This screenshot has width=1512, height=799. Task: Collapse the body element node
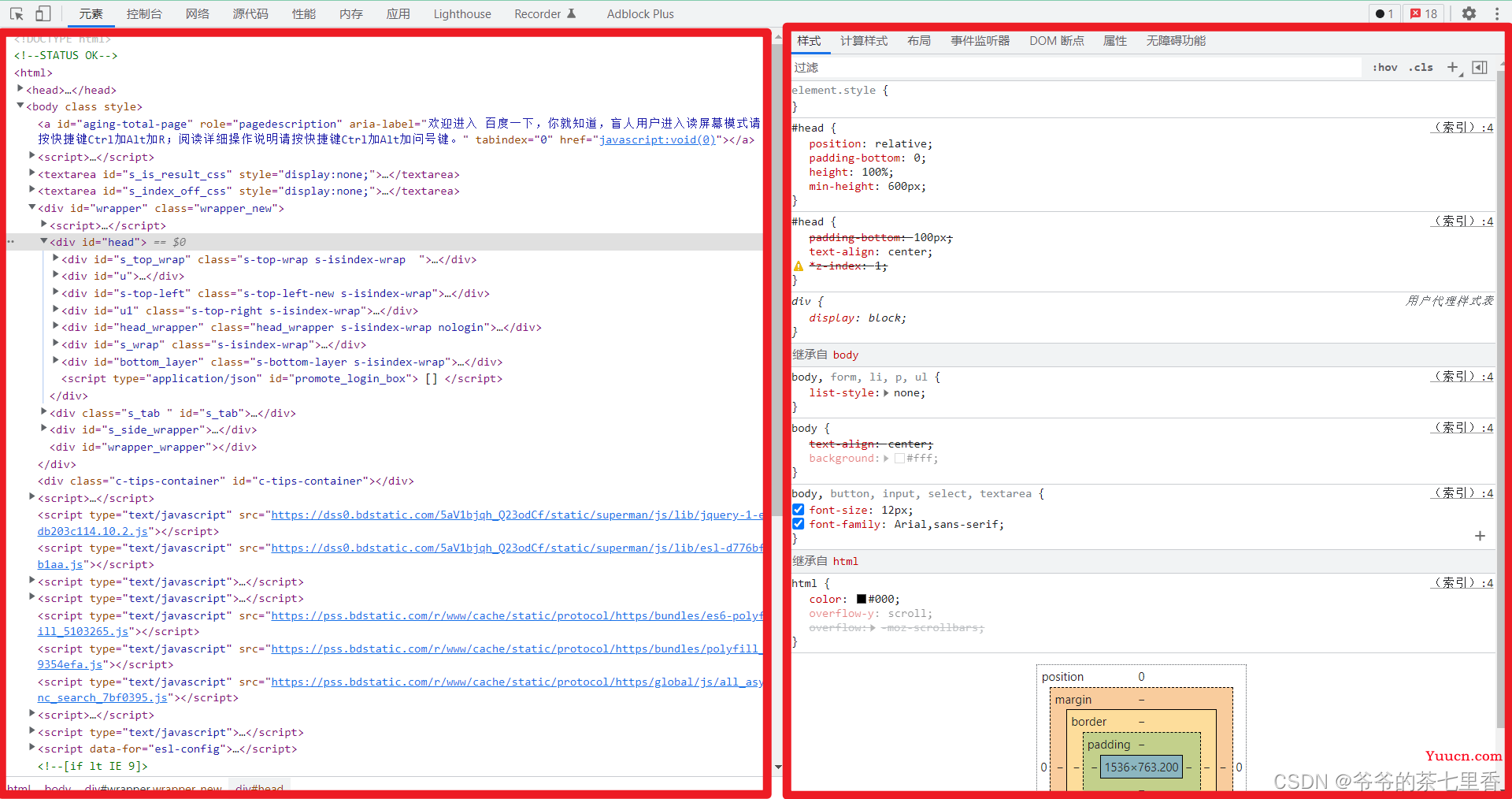tap(20, 106)
